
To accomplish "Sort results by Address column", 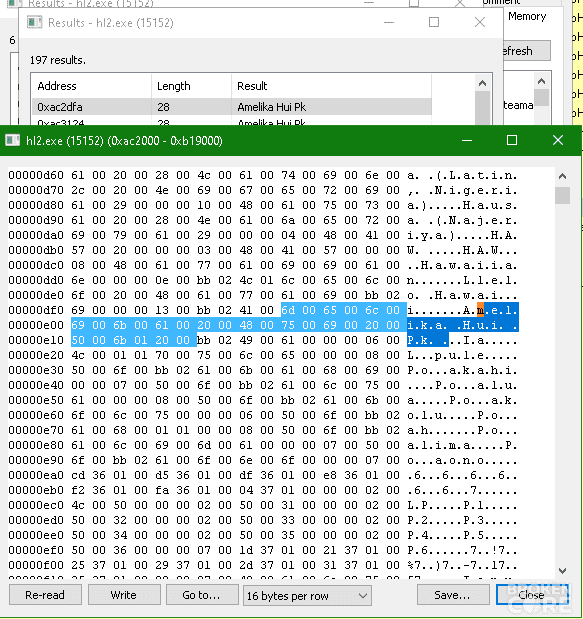I will tap(91, 86).
